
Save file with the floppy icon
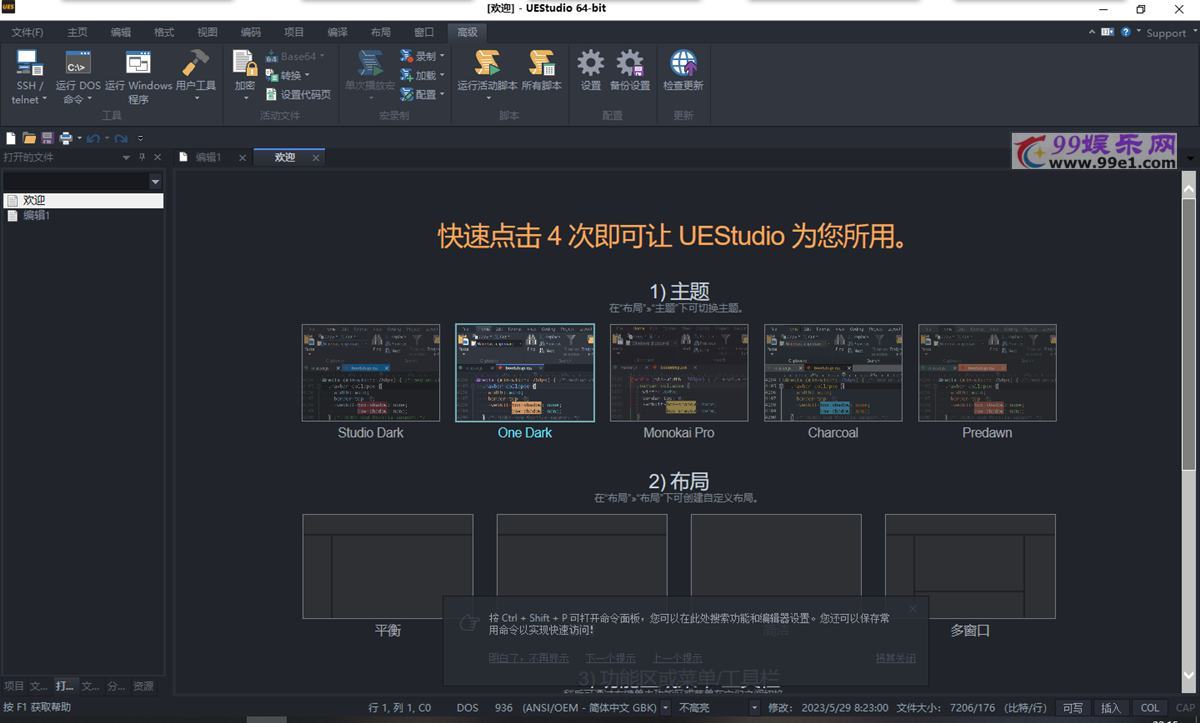click(x=46, y=138)
